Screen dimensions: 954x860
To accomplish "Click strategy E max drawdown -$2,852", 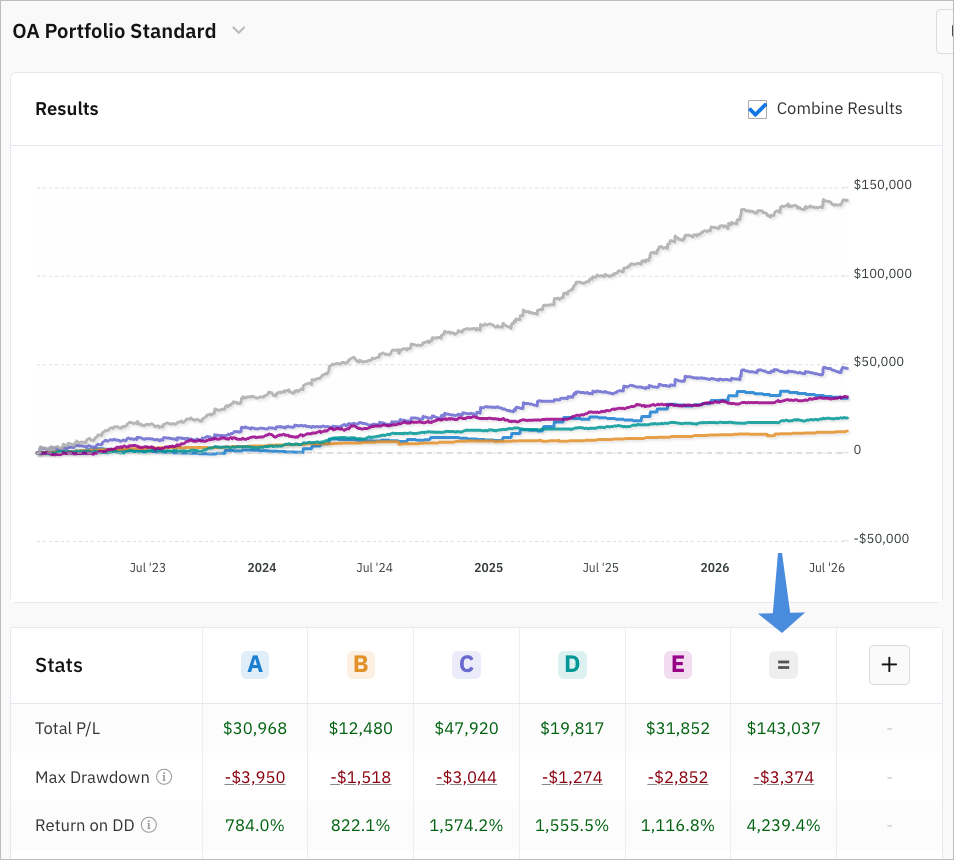I will tap(678, 777).
